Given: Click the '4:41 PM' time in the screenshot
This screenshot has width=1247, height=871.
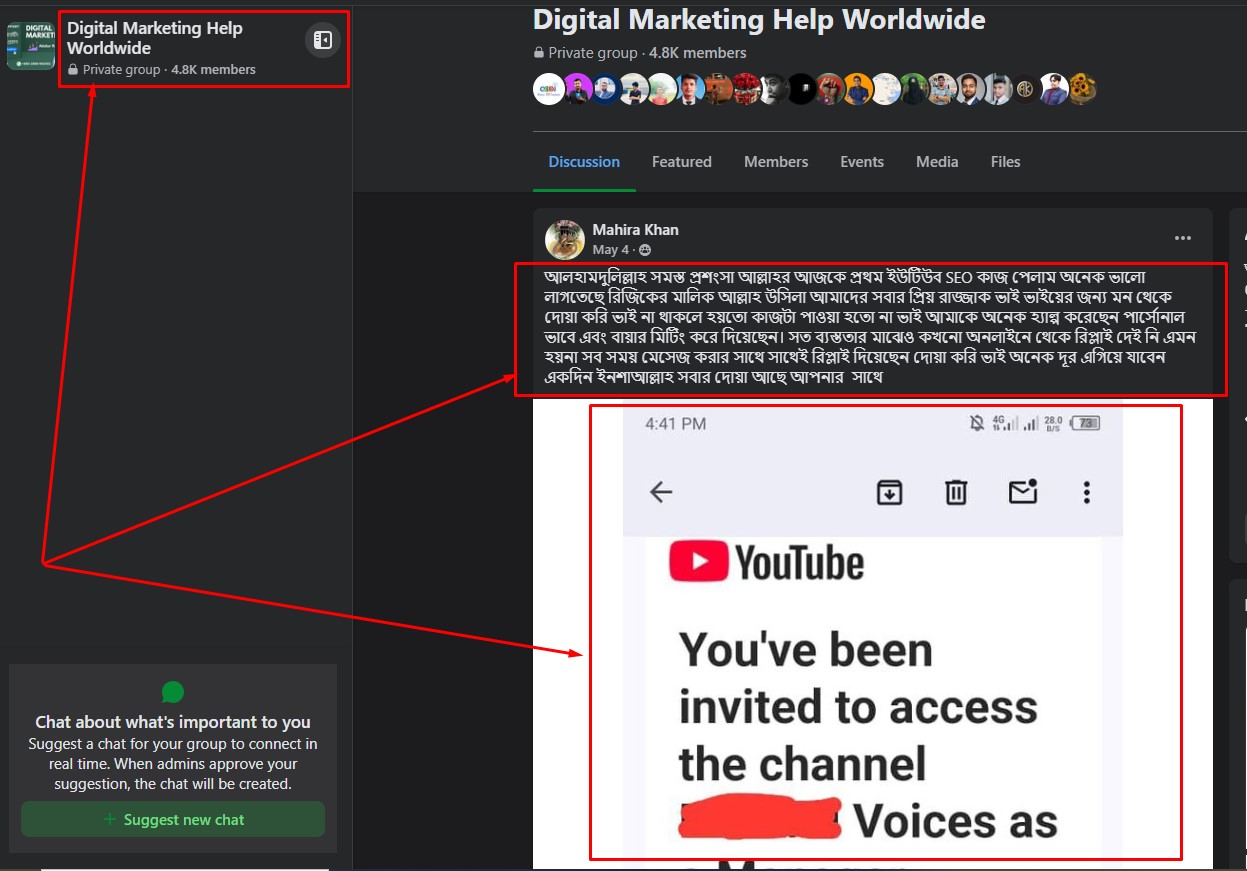Looking at the screenshot, I should [x=676, y=424].
